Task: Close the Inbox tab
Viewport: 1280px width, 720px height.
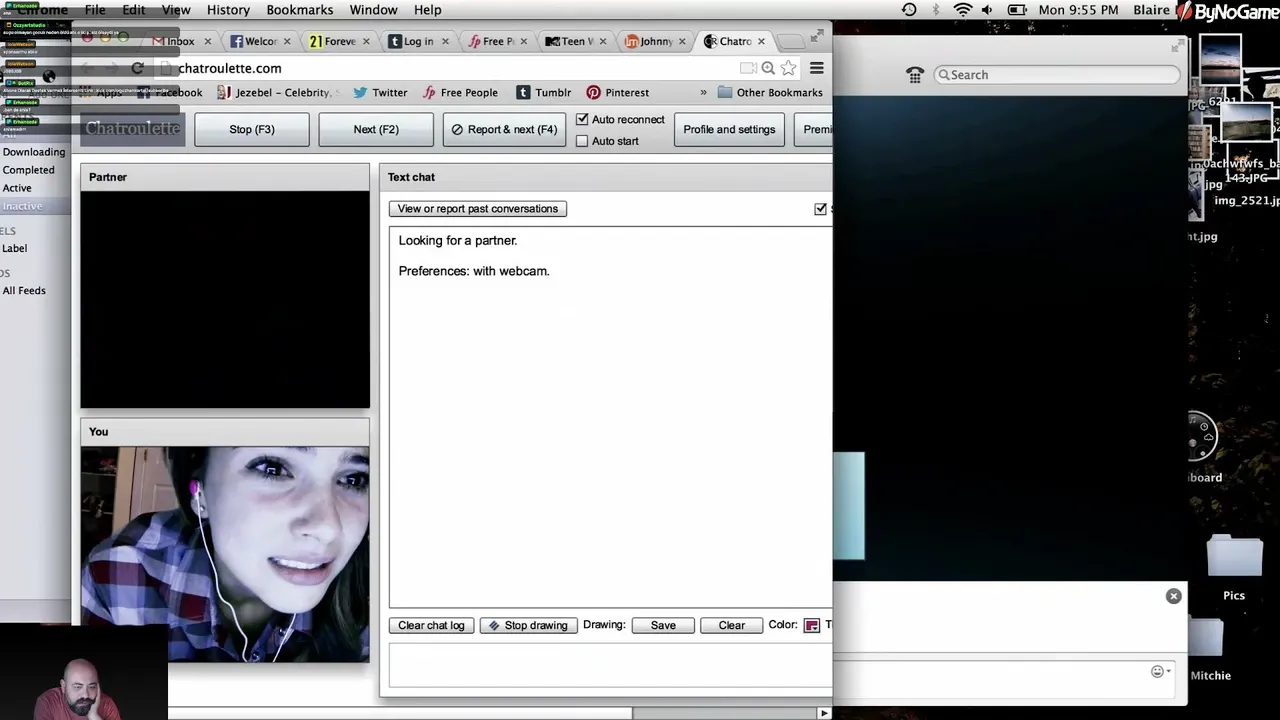Action: 207,41
